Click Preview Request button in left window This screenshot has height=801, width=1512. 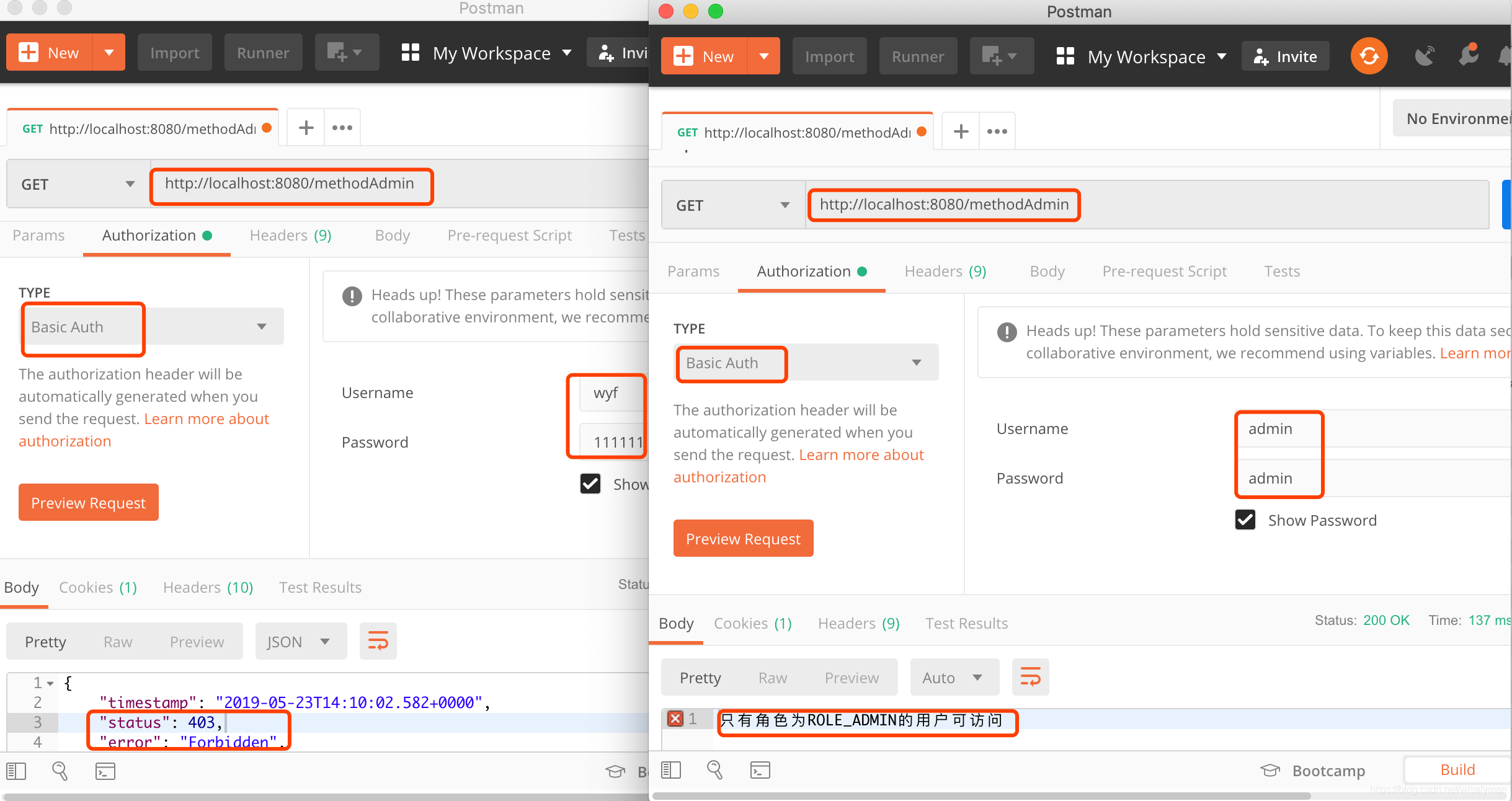(88, 502)
